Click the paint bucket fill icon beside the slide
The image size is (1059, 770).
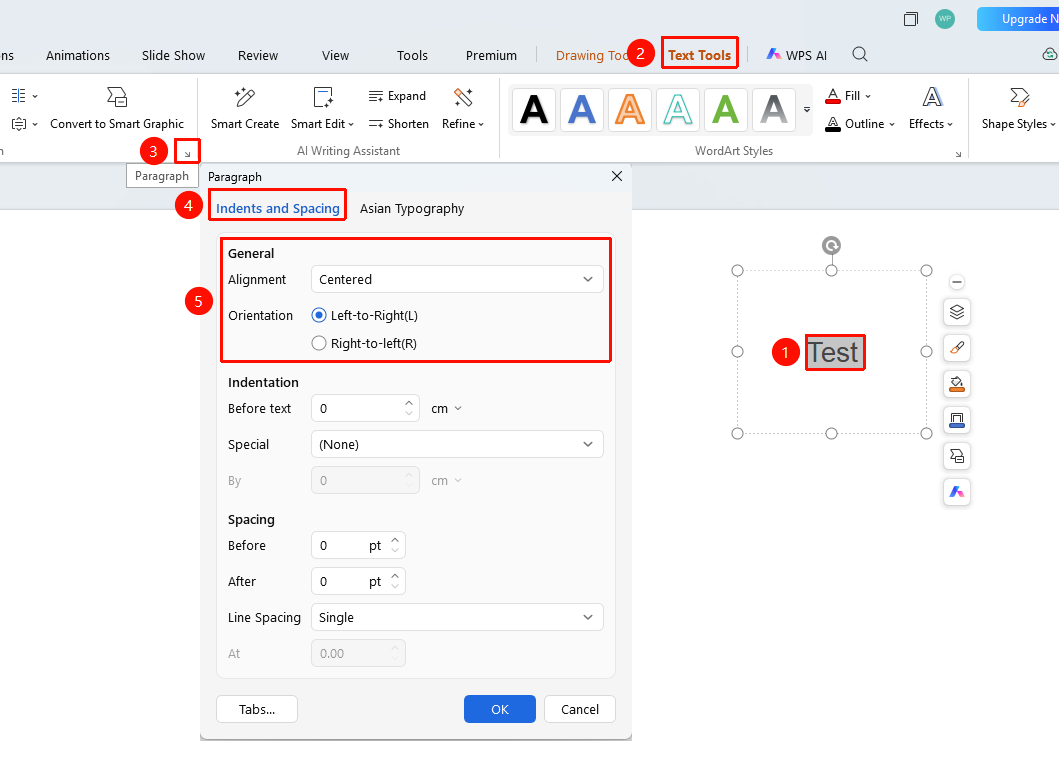point(957,384)
